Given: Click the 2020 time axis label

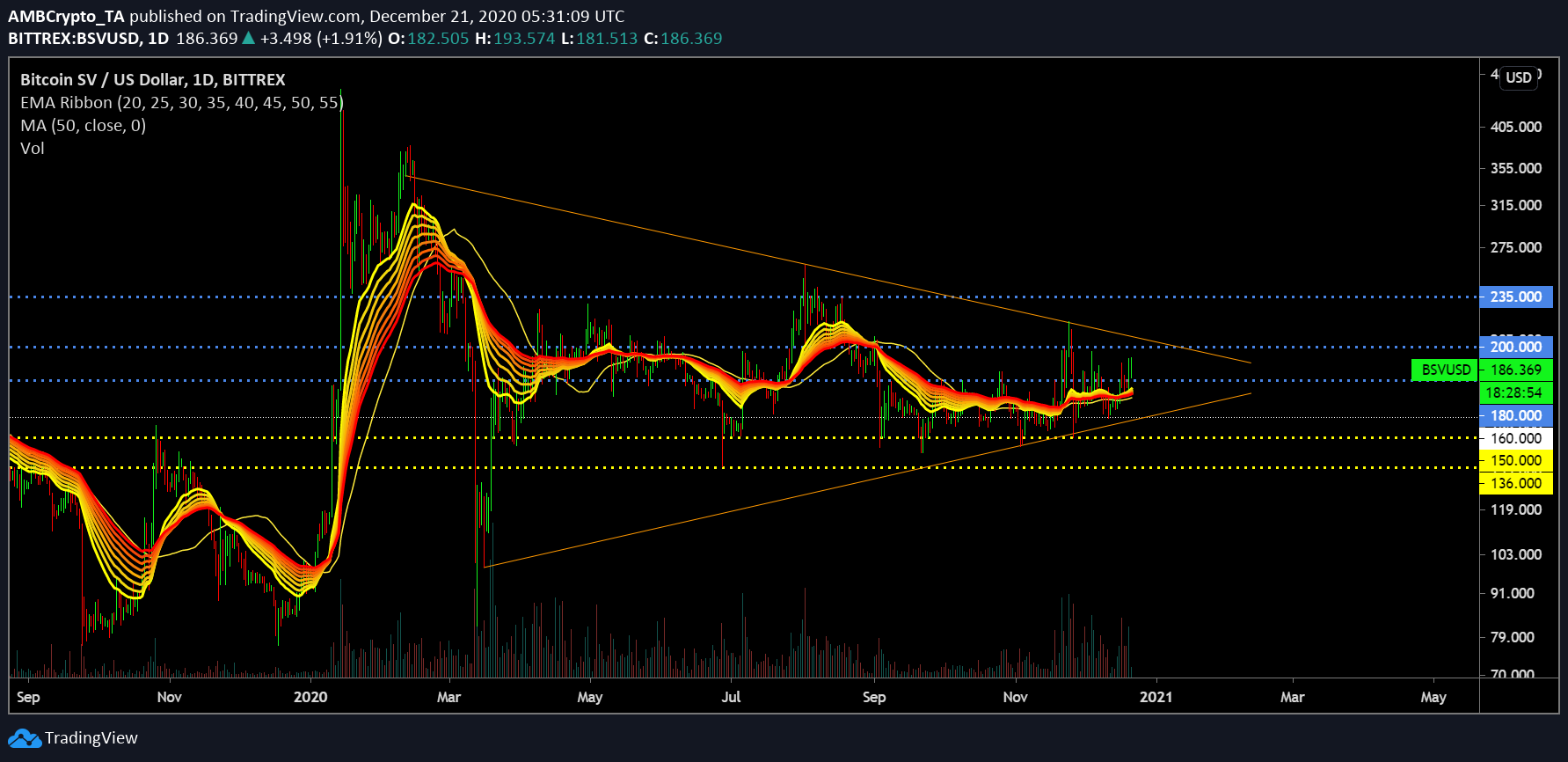Looking at the screenshot, I should [x=310, y=697].
